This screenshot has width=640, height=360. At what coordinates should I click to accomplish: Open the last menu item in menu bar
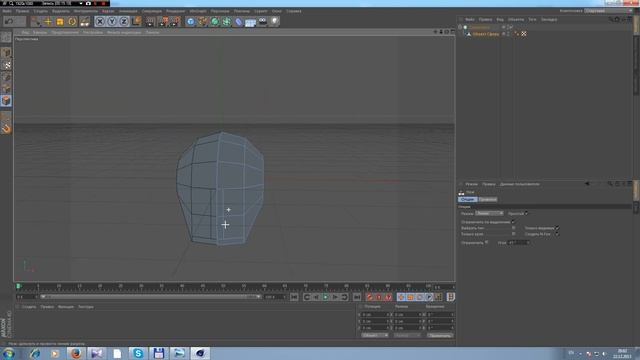pos(293,11)
